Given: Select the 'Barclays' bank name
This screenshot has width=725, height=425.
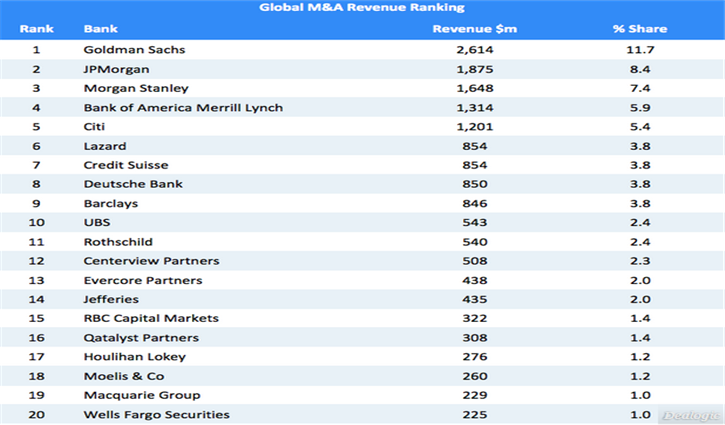Looking at the screenshot, I should tap(111, 203).
